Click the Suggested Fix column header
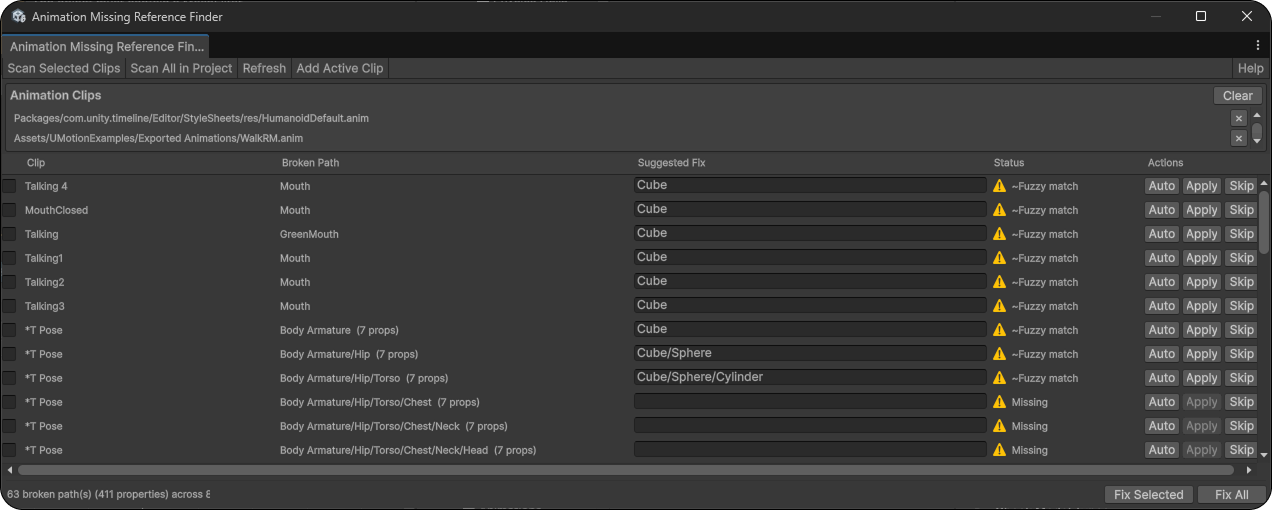This screenshot has height=510, width=1272. (671, 162)
